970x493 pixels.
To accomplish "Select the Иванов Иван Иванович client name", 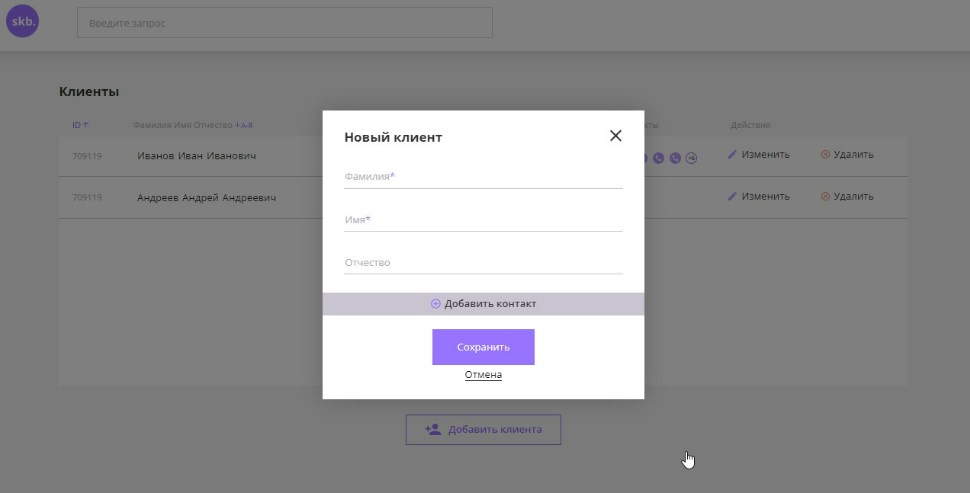I will pyautogui.click(x=197, y=156).
